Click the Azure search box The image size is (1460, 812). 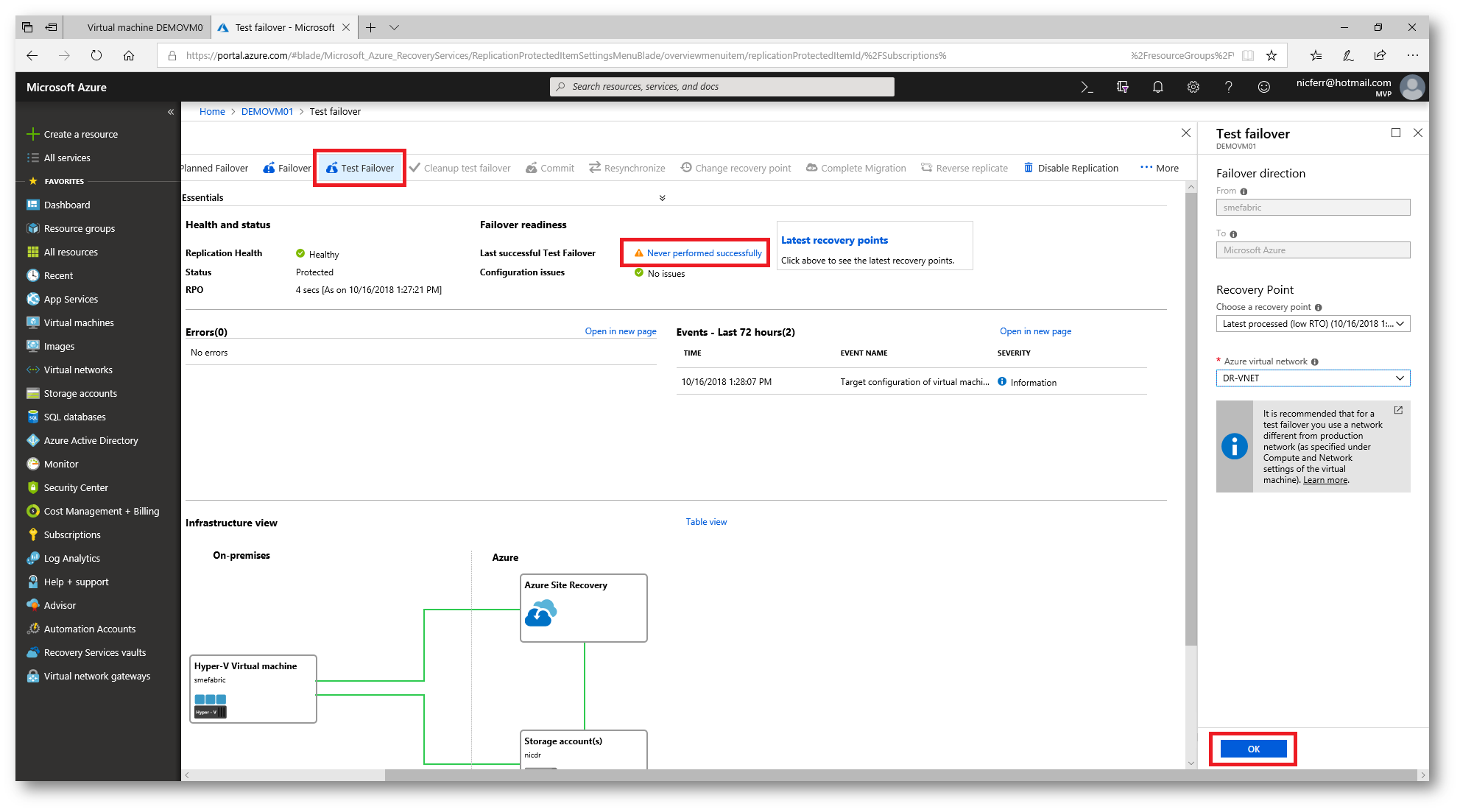[x=722, y=87]
